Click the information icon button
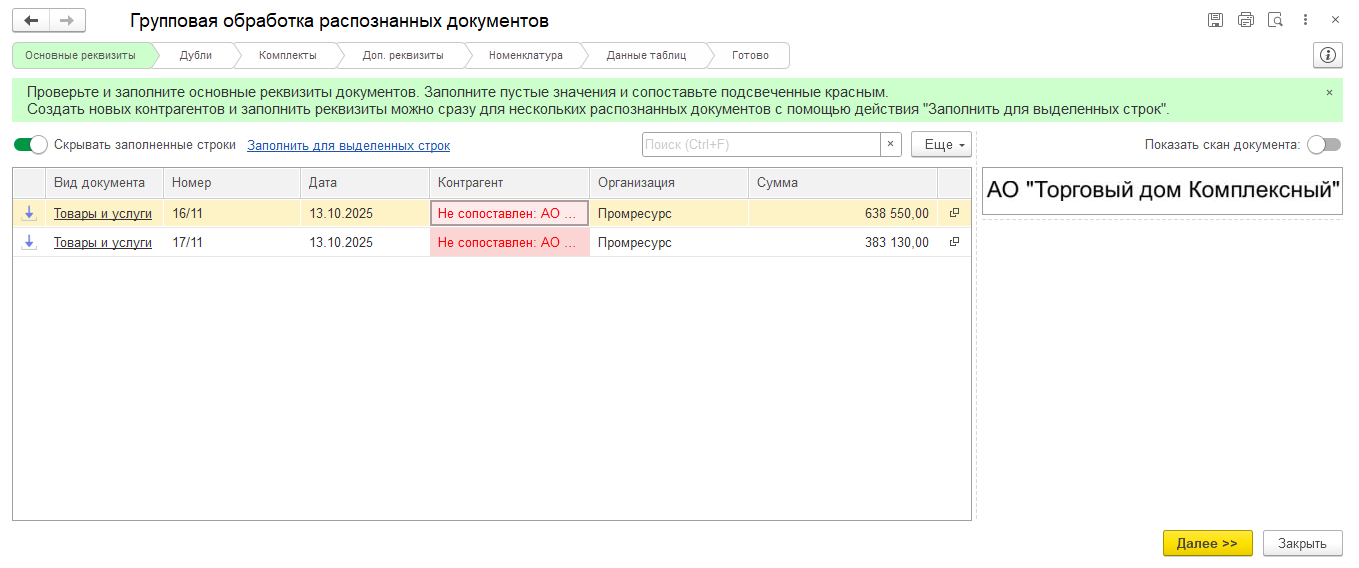The height and width of the screenshot is (568, 1359). point(1327,55)
